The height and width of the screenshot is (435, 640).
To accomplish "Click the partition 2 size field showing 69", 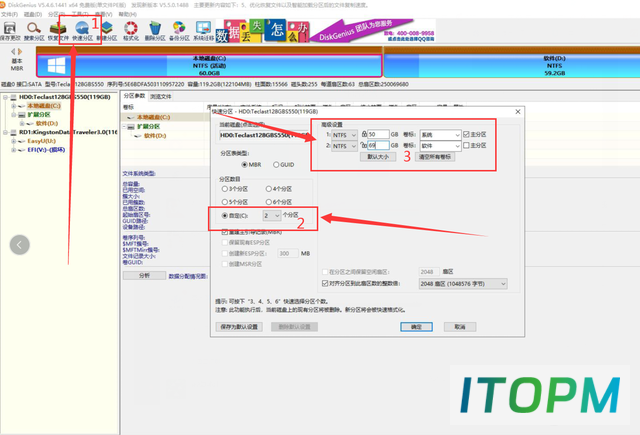I will coord(378,145).
